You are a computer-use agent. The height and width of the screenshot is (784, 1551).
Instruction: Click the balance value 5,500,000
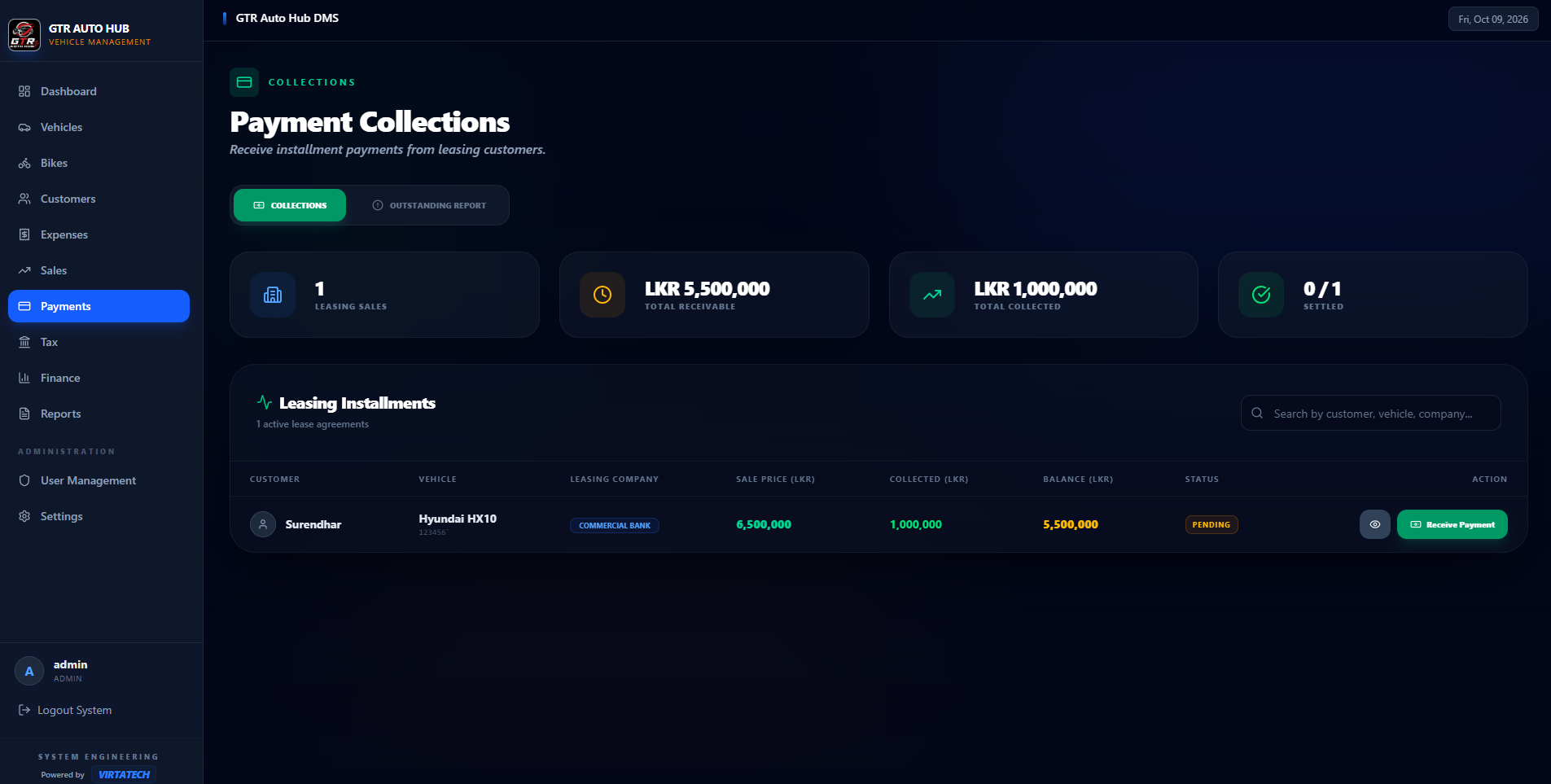(x=1071, y=524)
